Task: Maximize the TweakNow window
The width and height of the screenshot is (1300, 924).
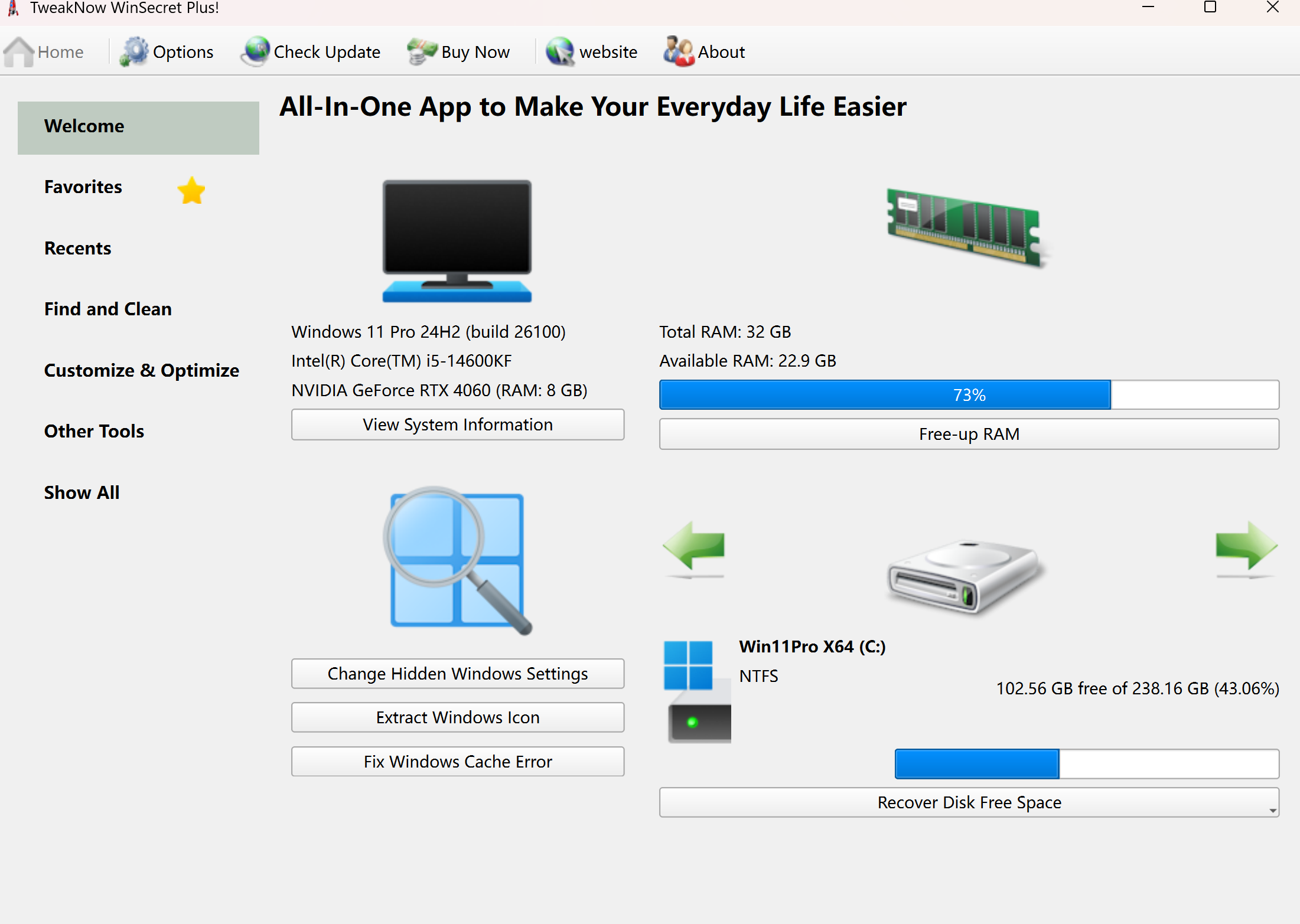Action: click(1210, 8)
